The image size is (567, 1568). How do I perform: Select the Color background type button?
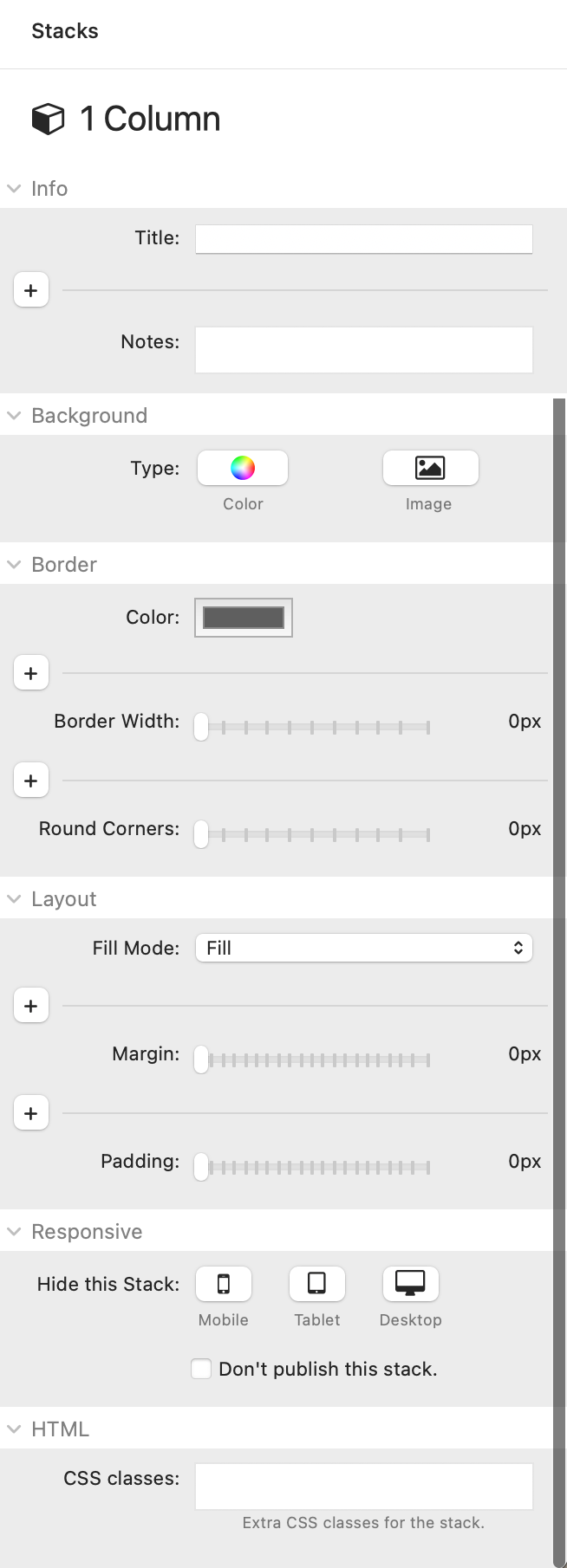pyautogui.click(x=243, y=468)
